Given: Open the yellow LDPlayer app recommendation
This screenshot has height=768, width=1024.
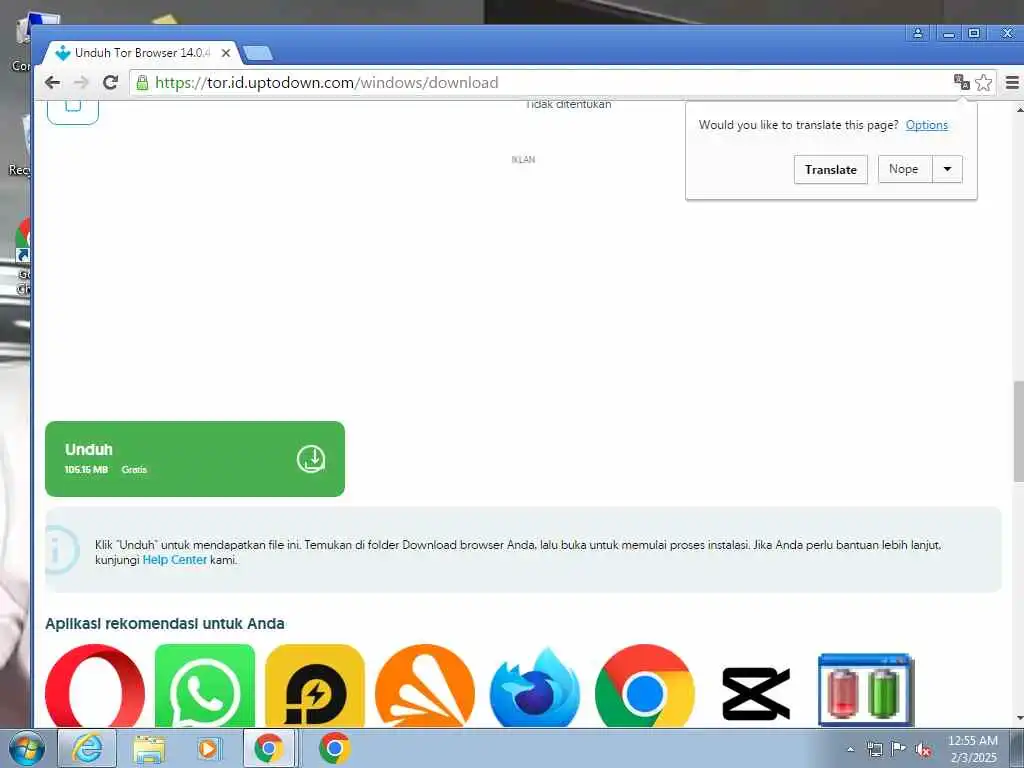Looking at the screenshot, I should (x=315, y=686).
